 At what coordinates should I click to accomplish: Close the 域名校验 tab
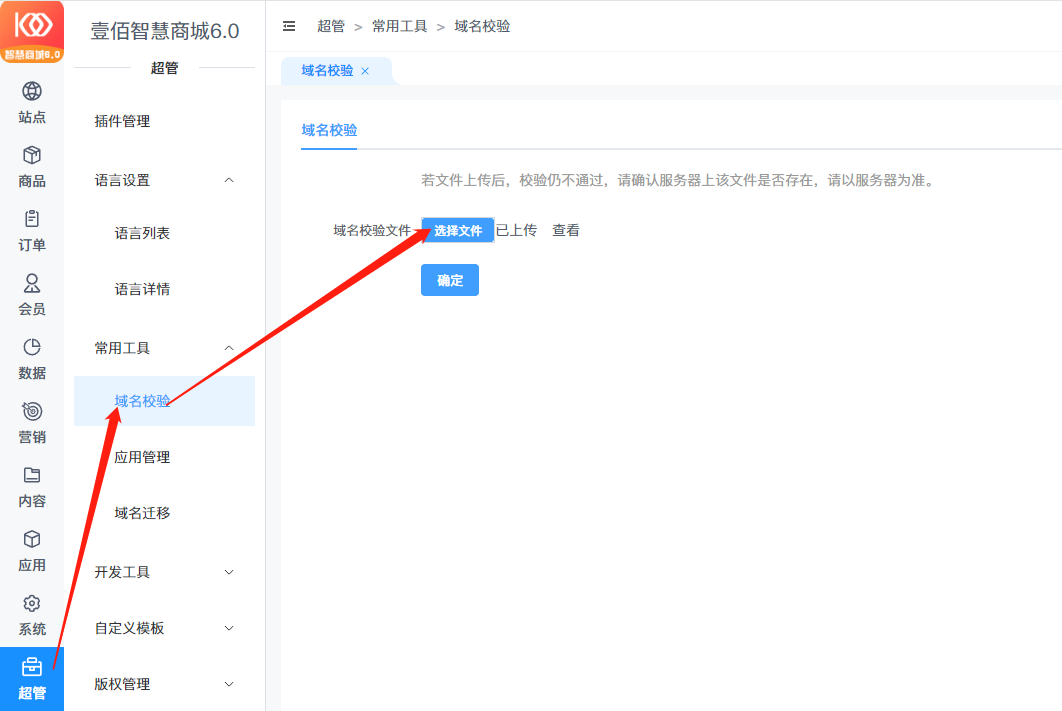click(x=365, y=71)
